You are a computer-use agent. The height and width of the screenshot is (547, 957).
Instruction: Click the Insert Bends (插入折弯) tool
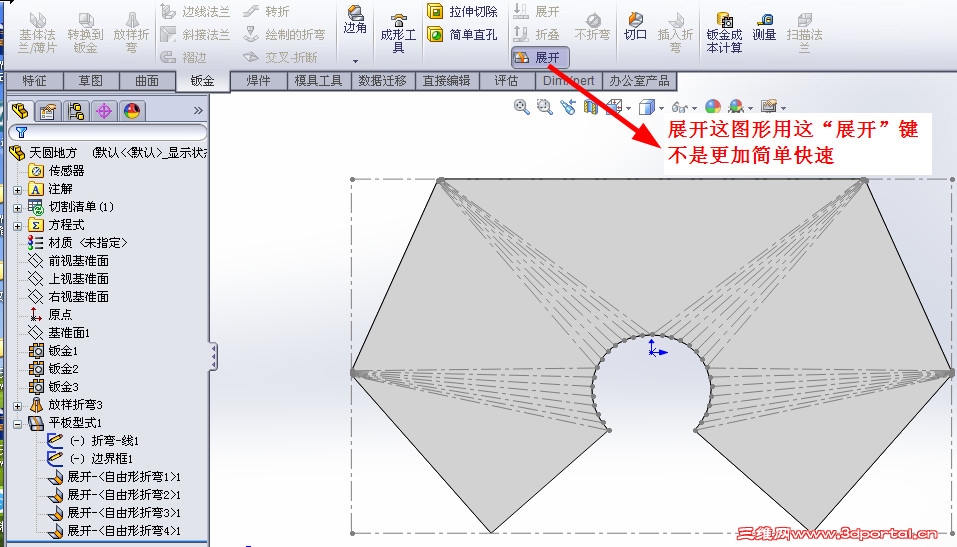pos(675,34)
